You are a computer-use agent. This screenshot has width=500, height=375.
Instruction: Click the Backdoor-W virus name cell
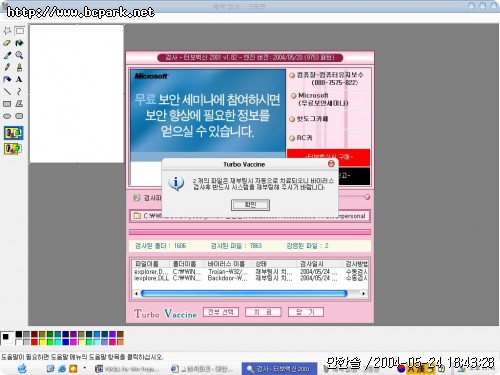point(228,278)
